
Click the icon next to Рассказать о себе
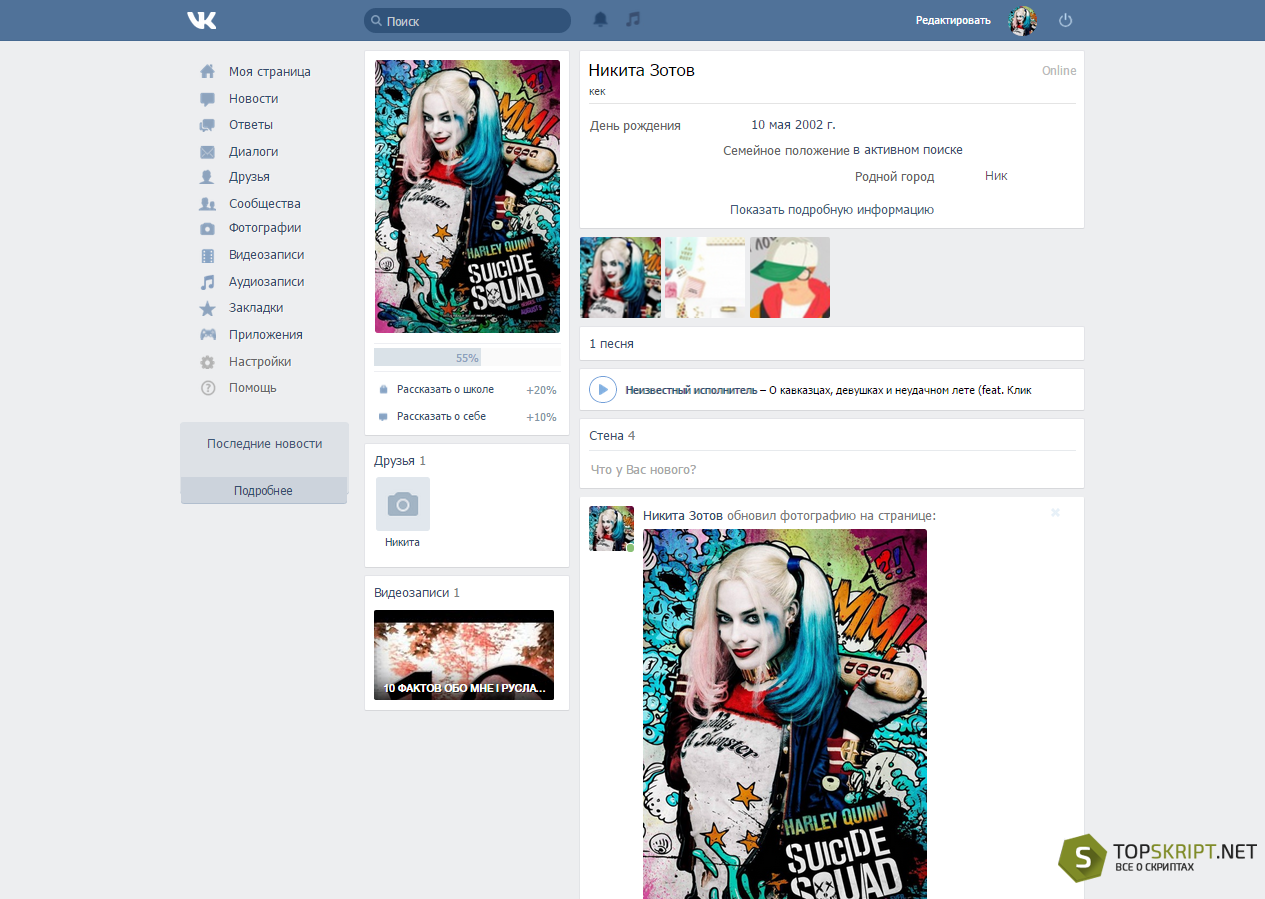click(383, 417)
